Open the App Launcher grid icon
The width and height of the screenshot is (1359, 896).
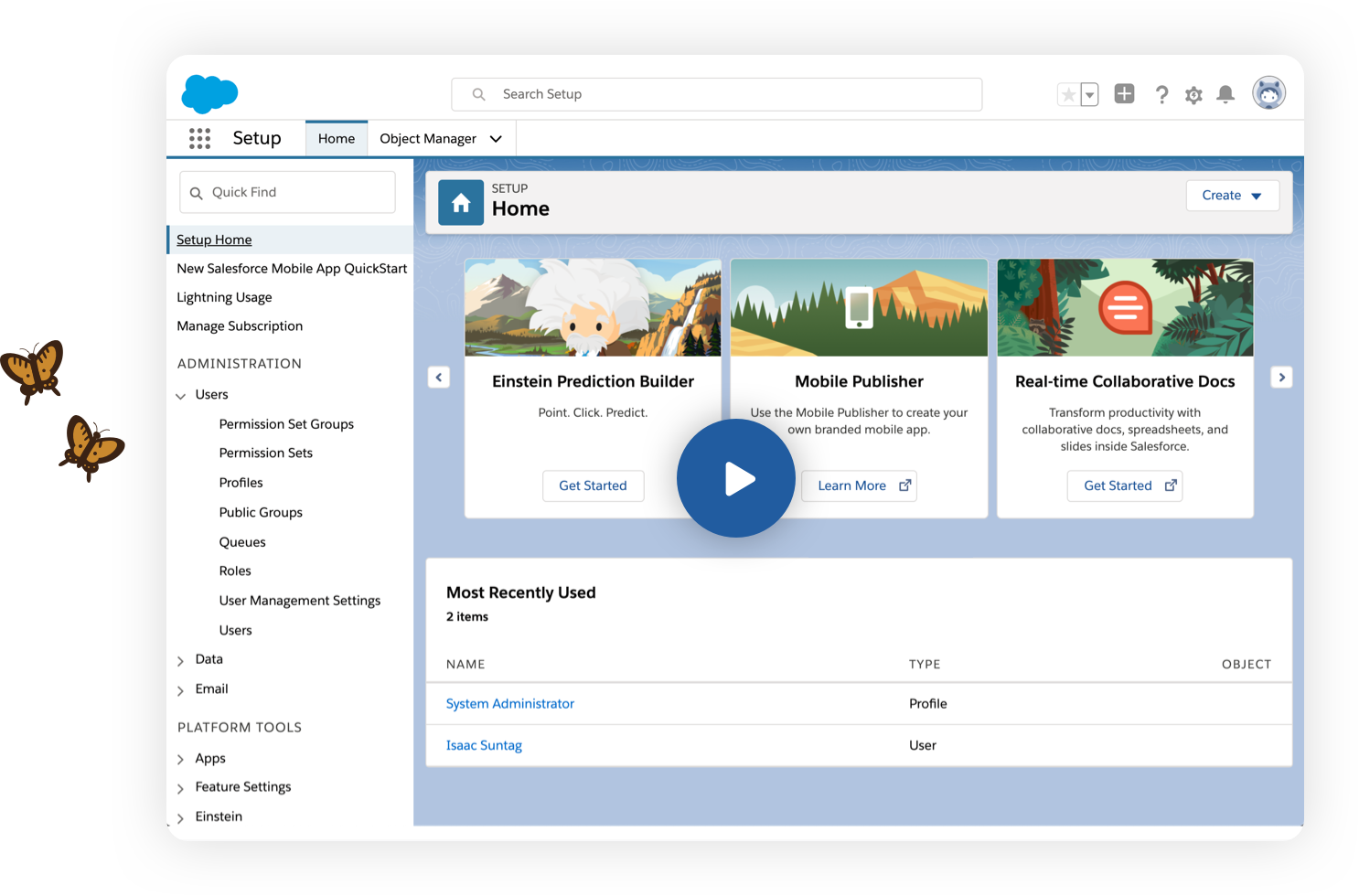coord(199,138)
